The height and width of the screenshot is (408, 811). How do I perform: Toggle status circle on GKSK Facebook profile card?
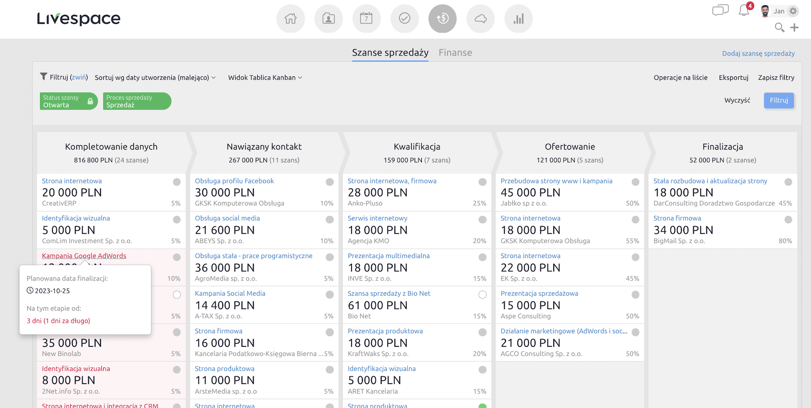click(329, 182)
